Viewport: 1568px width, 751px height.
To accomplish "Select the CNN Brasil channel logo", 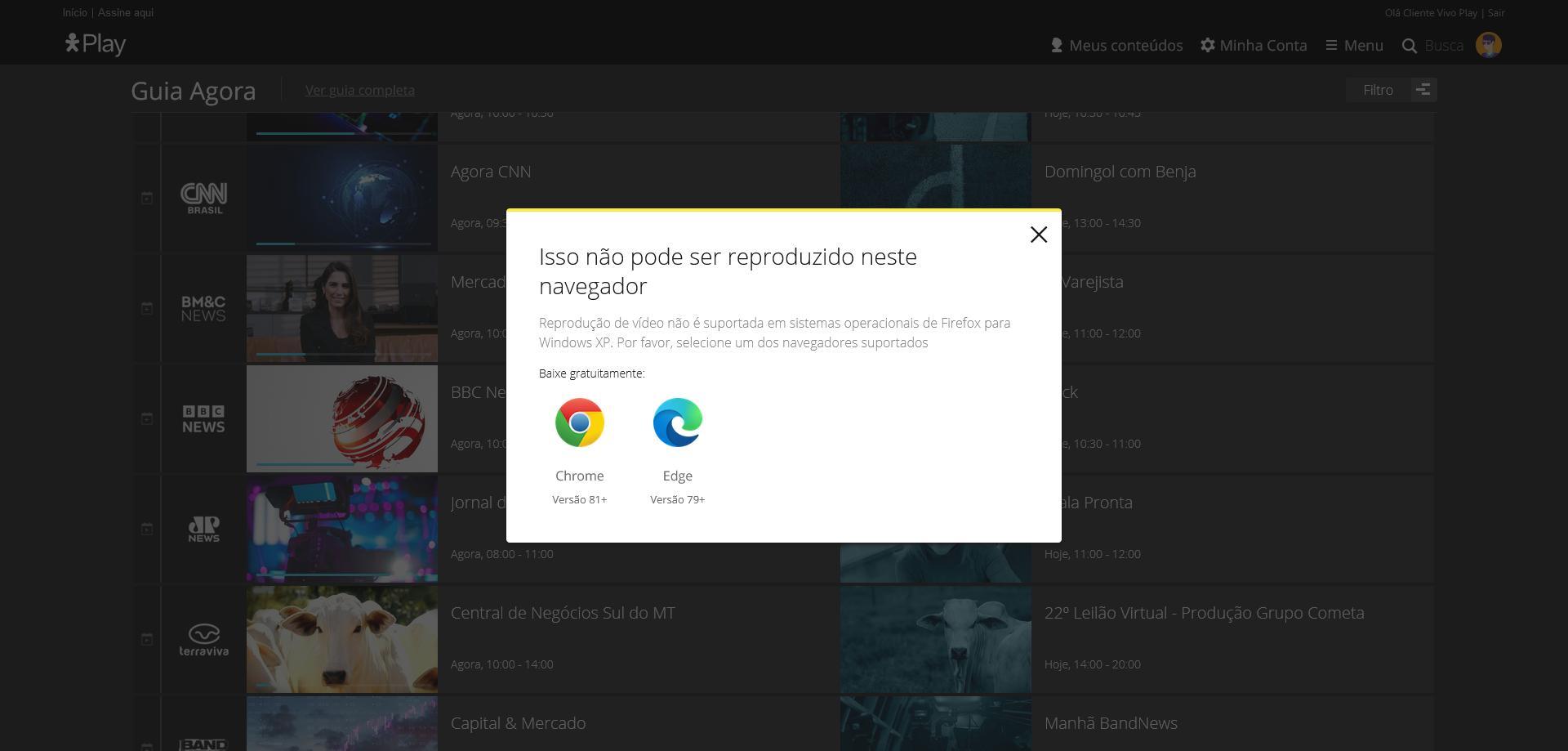I will tap(203, 199).
